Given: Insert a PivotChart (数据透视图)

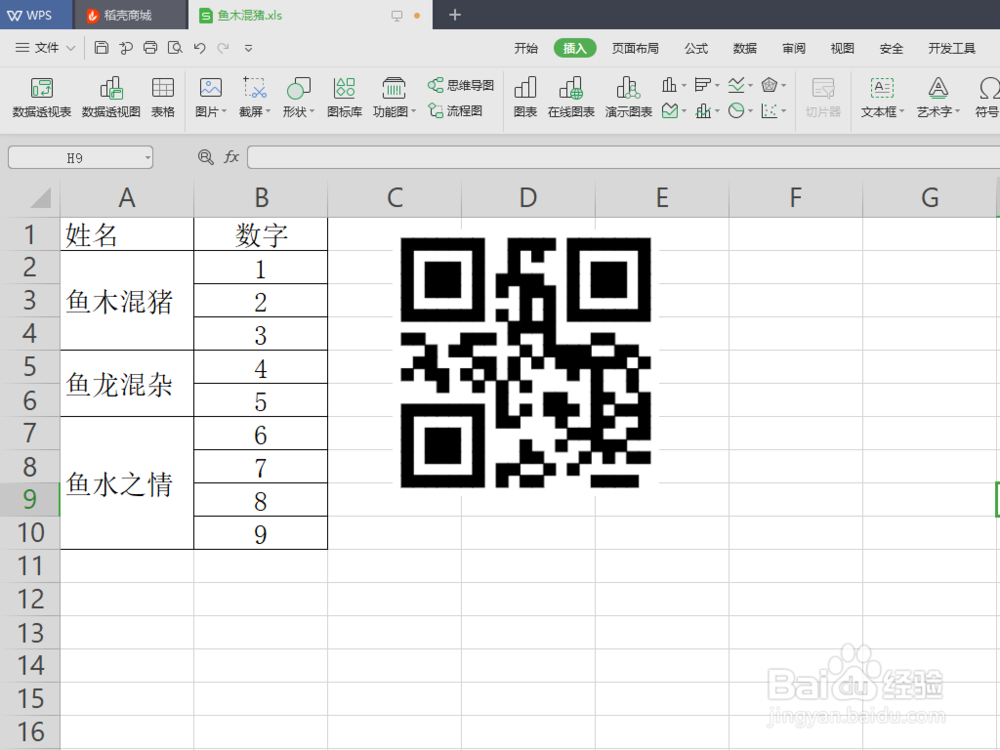Looking at the screenshot, I should click(x=111, y=97).
